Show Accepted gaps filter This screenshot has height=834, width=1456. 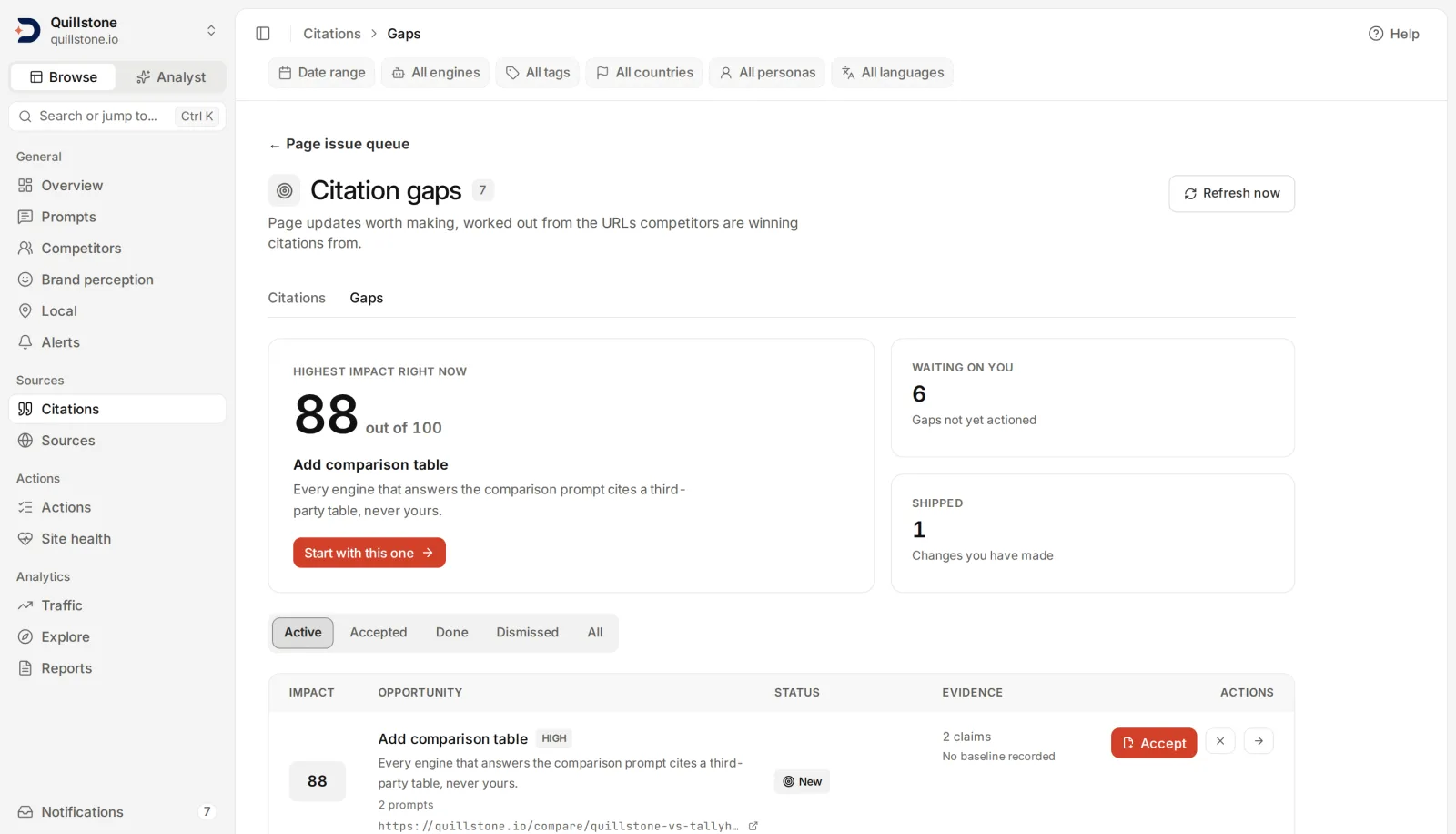pyautogui.click(x=379, y=633)
